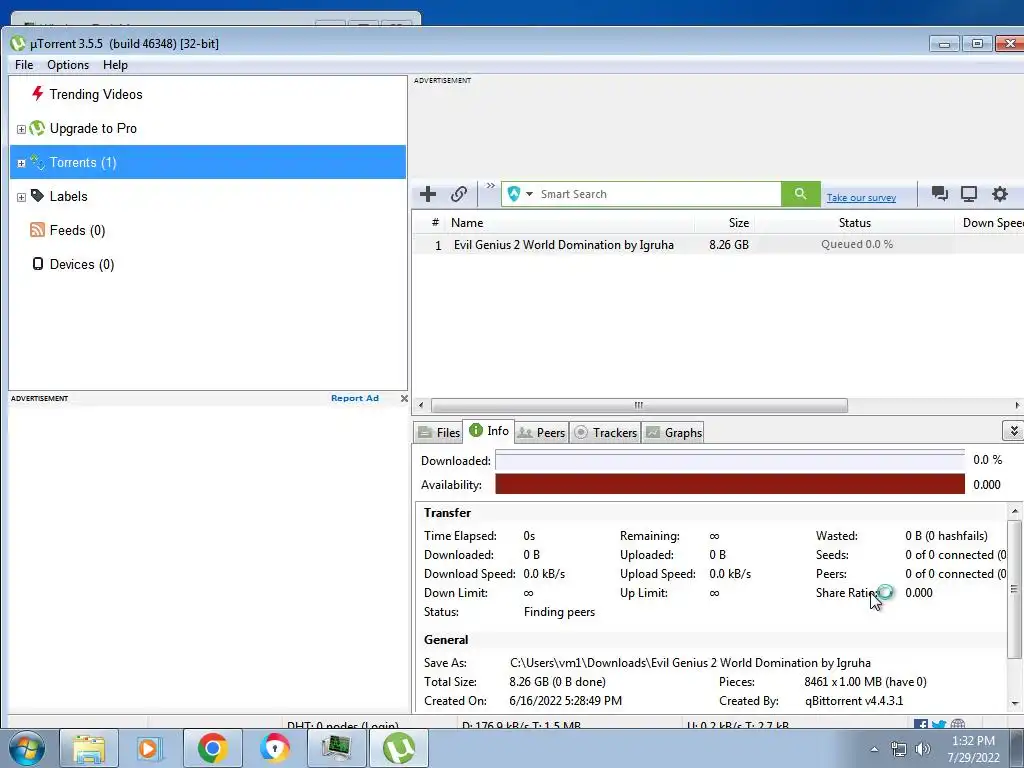Click the volume speaker icon in tray

click(x=923, y=749)
